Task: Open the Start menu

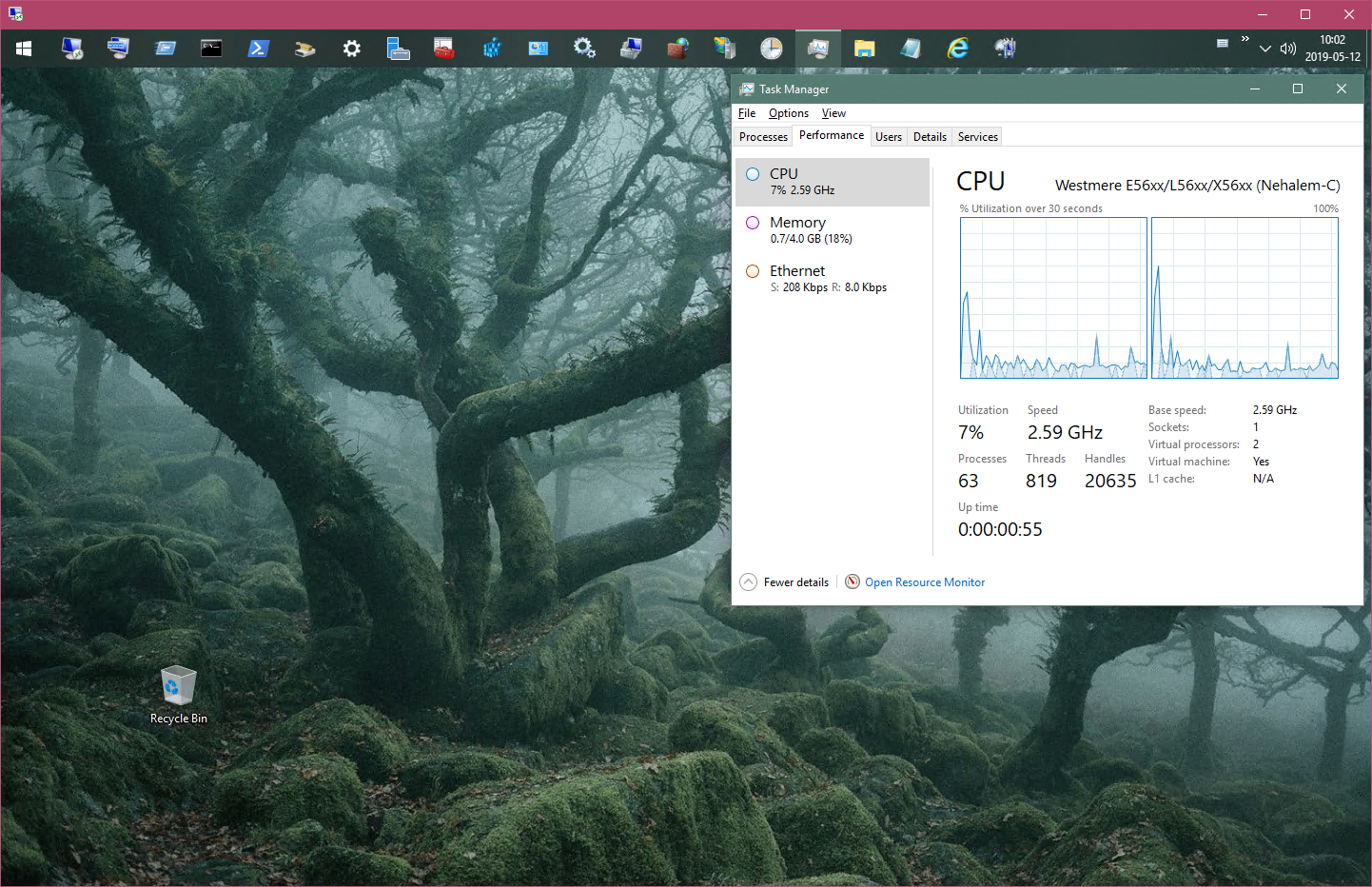Action: point(23,48)
